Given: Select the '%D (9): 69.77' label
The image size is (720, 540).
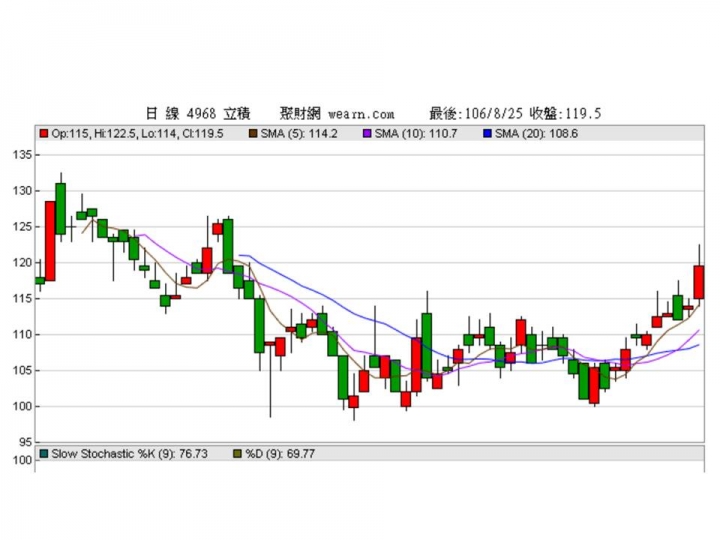Looking at the screenshot, I should pos(280,454).
